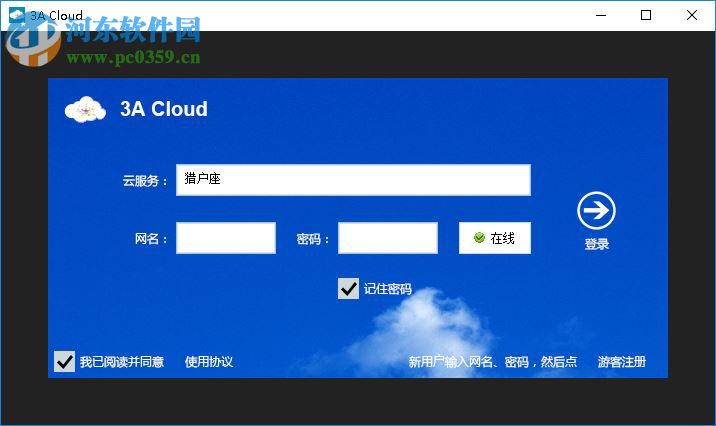Viewport: 716px width, 426px height.
Task: Click the 云服务 field showing 猎户座
Action: [353, 180]
